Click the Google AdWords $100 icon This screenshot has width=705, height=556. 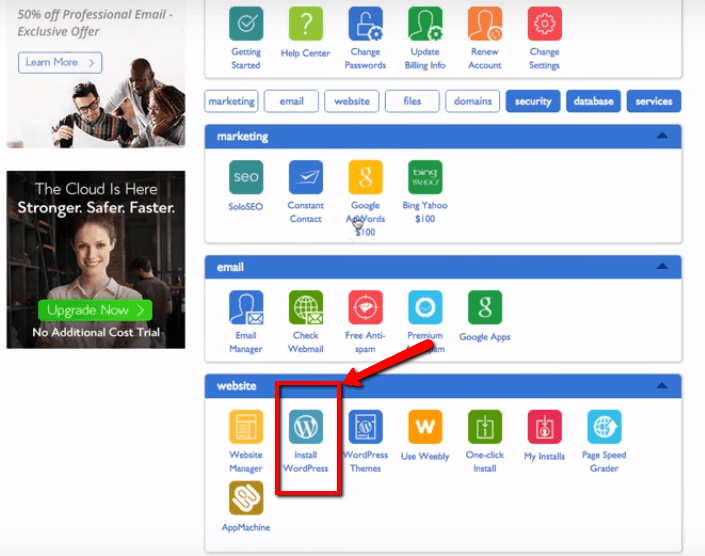pyautogui.click(x=366, y=177)
